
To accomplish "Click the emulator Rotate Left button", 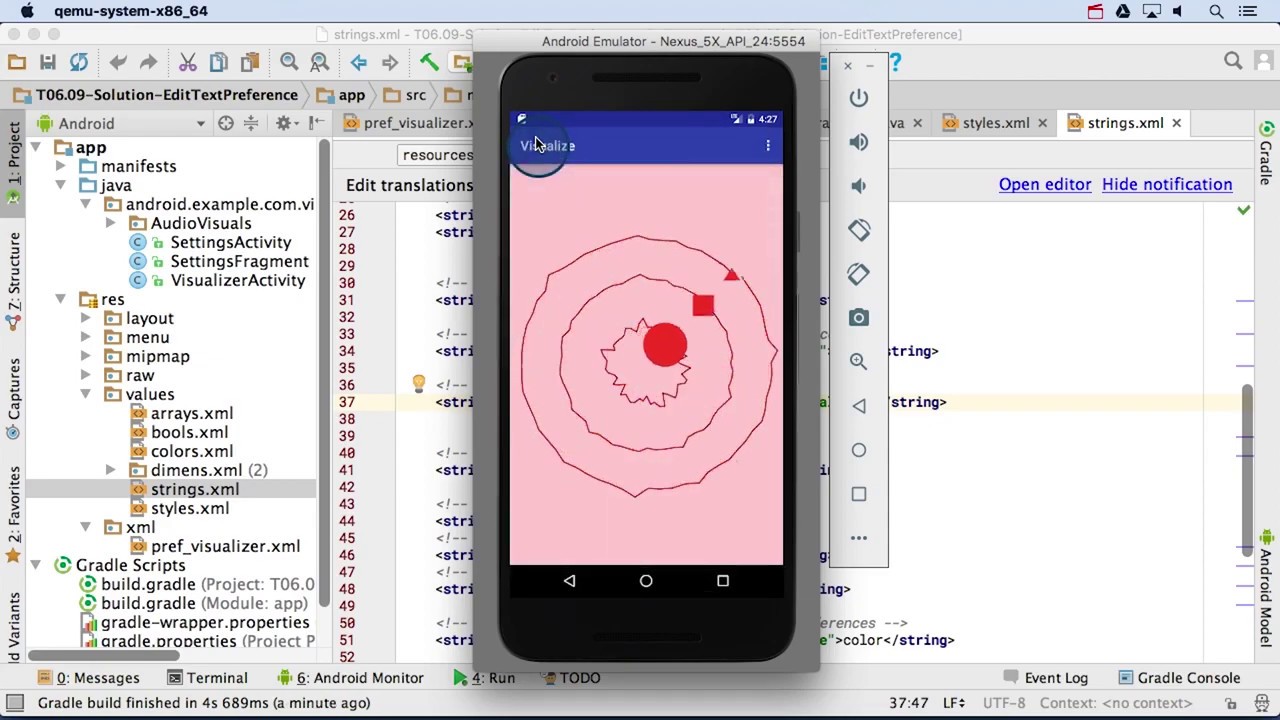I will (859, 230).
